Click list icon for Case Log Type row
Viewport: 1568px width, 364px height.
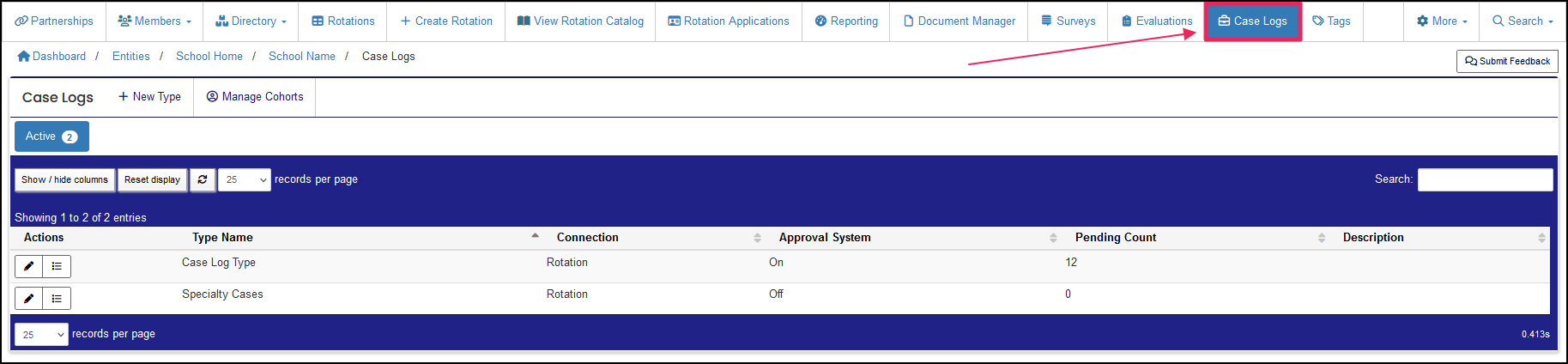57,266
